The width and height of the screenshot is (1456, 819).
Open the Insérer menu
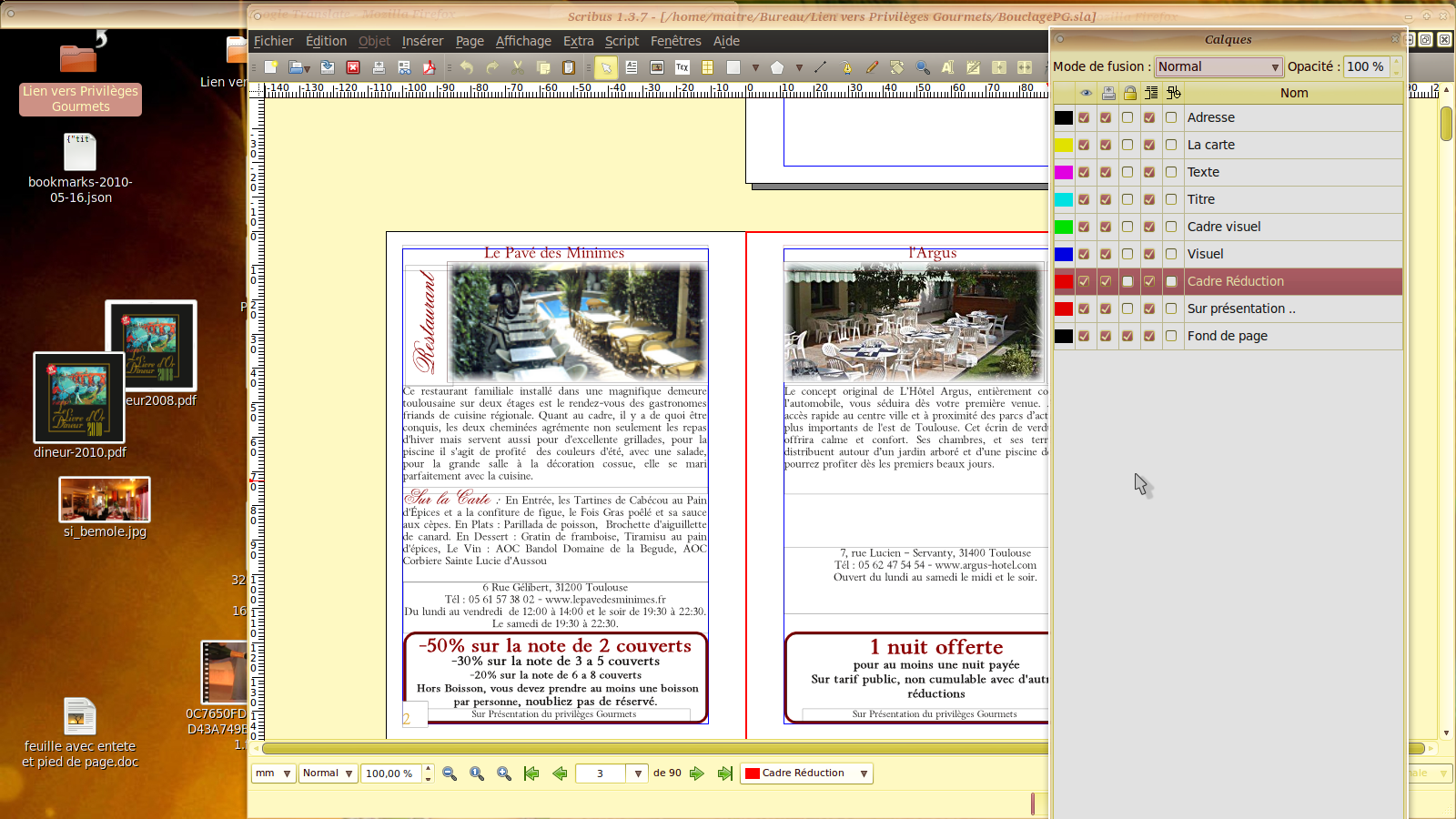point(422,41)
